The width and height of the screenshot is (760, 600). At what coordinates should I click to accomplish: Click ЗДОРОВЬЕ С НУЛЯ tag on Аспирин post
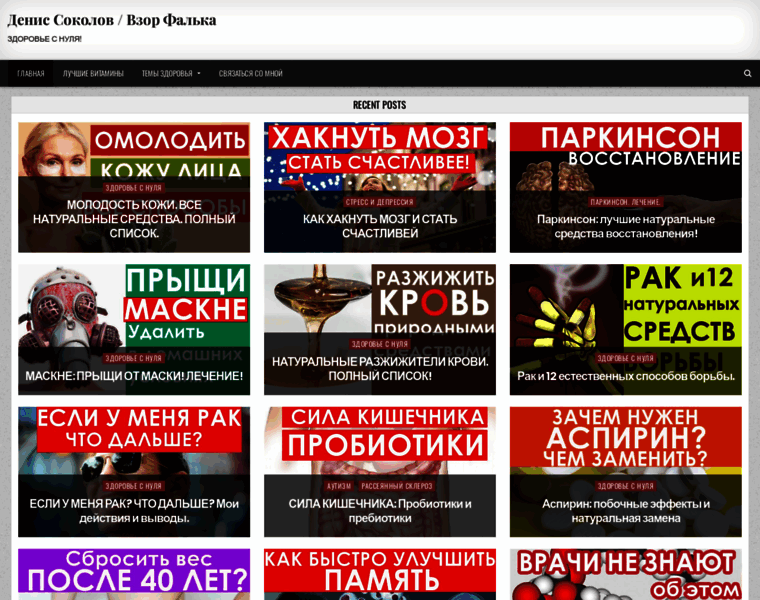625,486
